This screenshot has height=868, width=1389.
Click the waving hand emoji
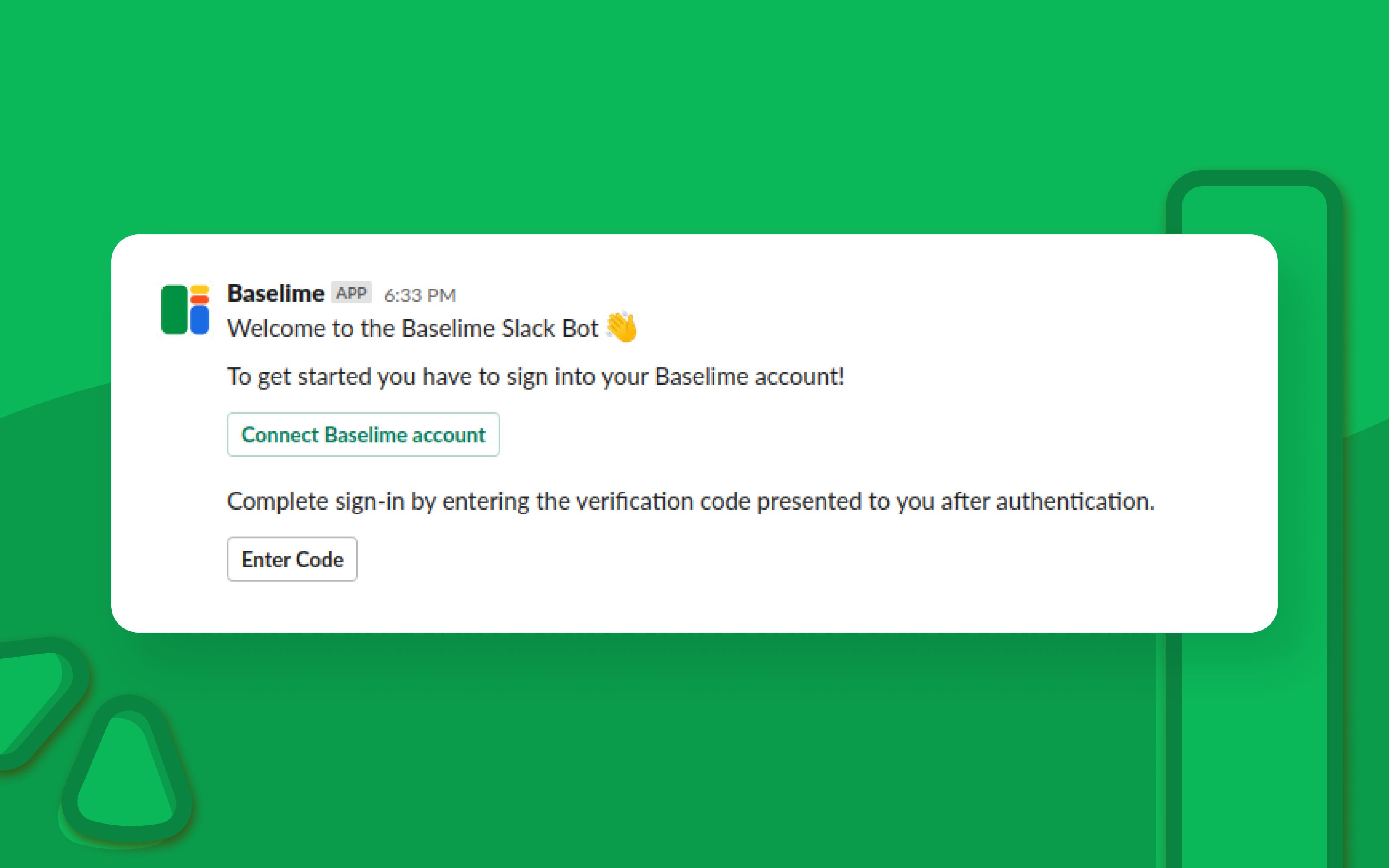click(622, 327)
